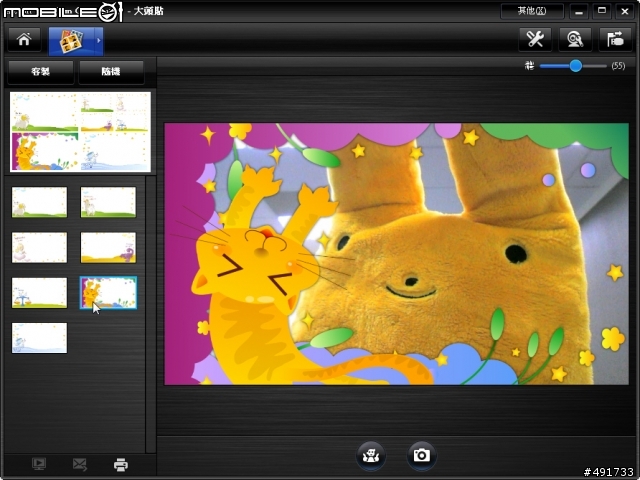The image size is (640, 480).
Task: Click the export to device icon
Action: [x=615, y=40]
